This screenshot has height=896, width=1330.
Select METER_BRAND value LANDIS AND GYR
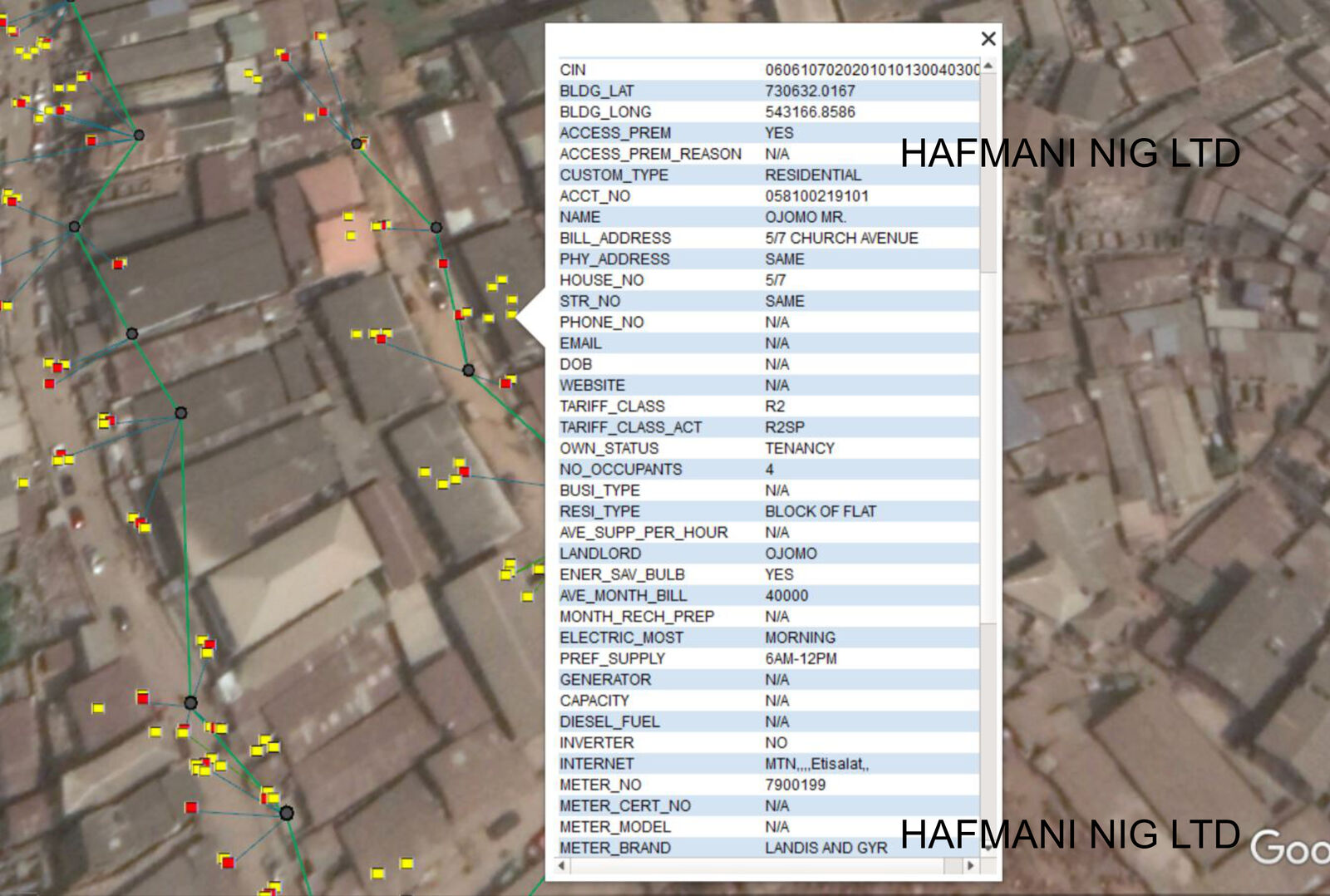pos(825,848)
